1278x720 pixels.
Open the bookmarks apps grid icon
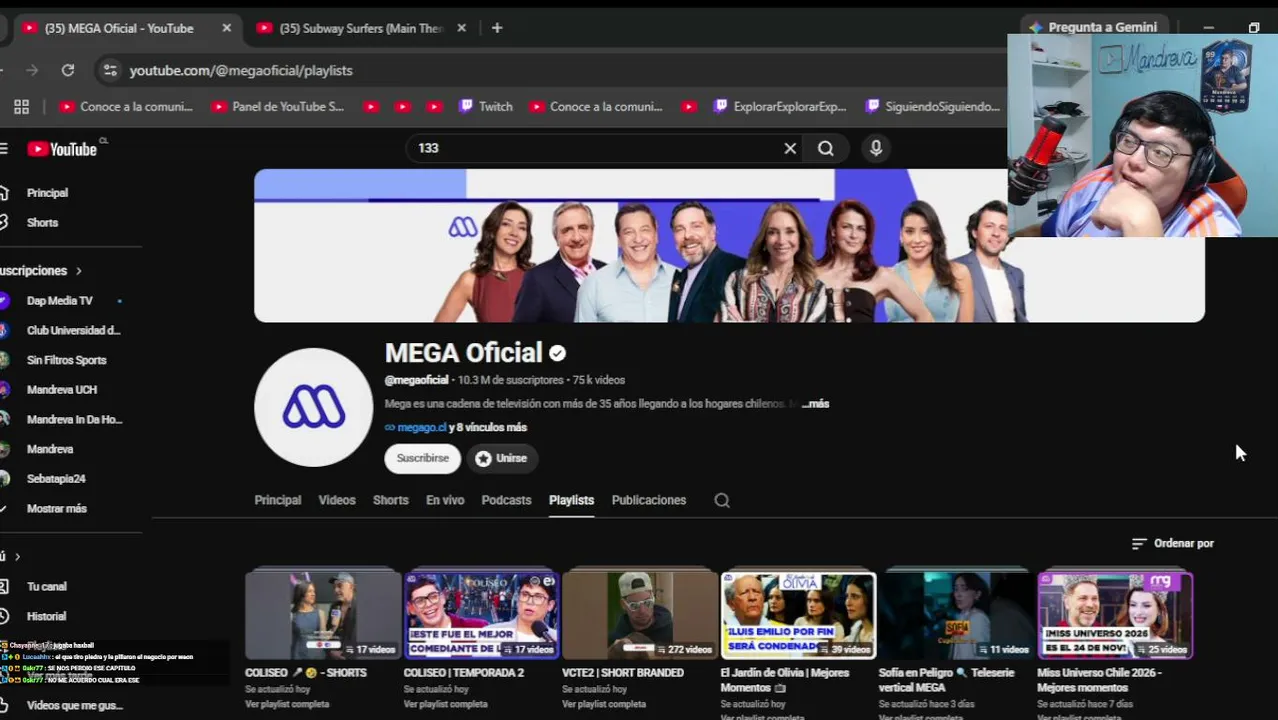point(21,106)
